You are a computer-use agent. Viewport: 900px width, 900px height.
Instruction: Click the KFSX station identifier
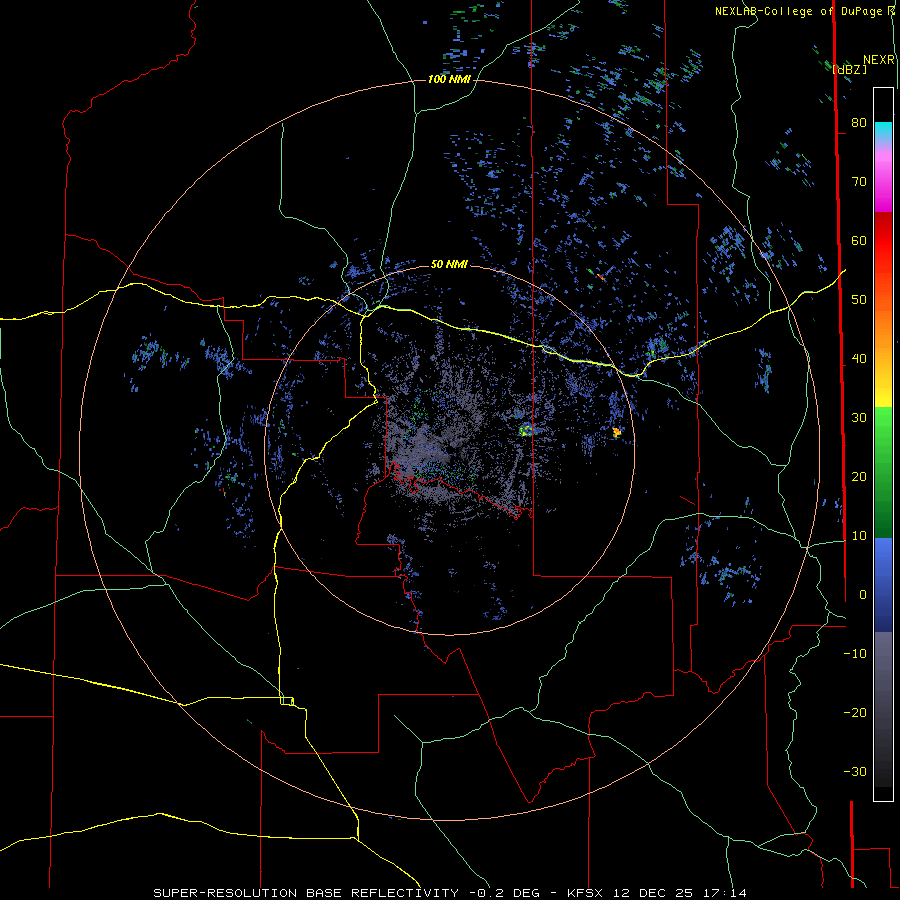585,893
